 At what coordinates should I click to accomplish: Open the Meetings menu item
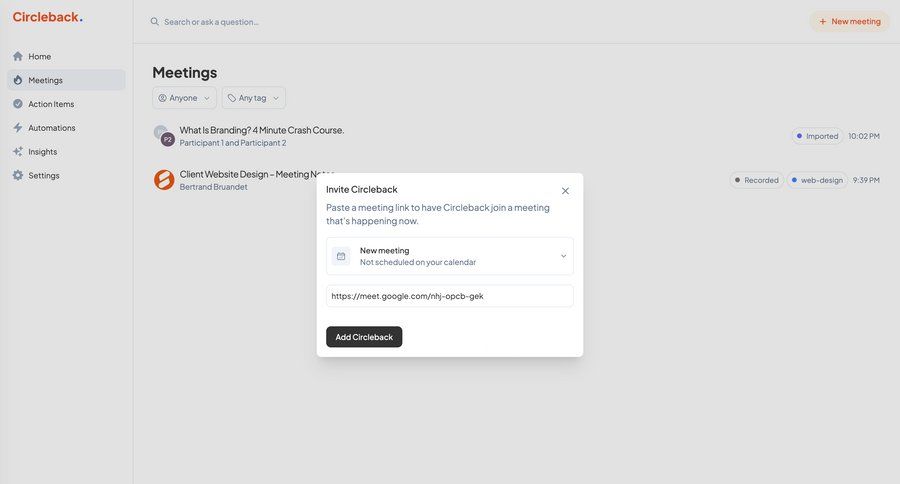pyautogui.click(x=66, y=80)
